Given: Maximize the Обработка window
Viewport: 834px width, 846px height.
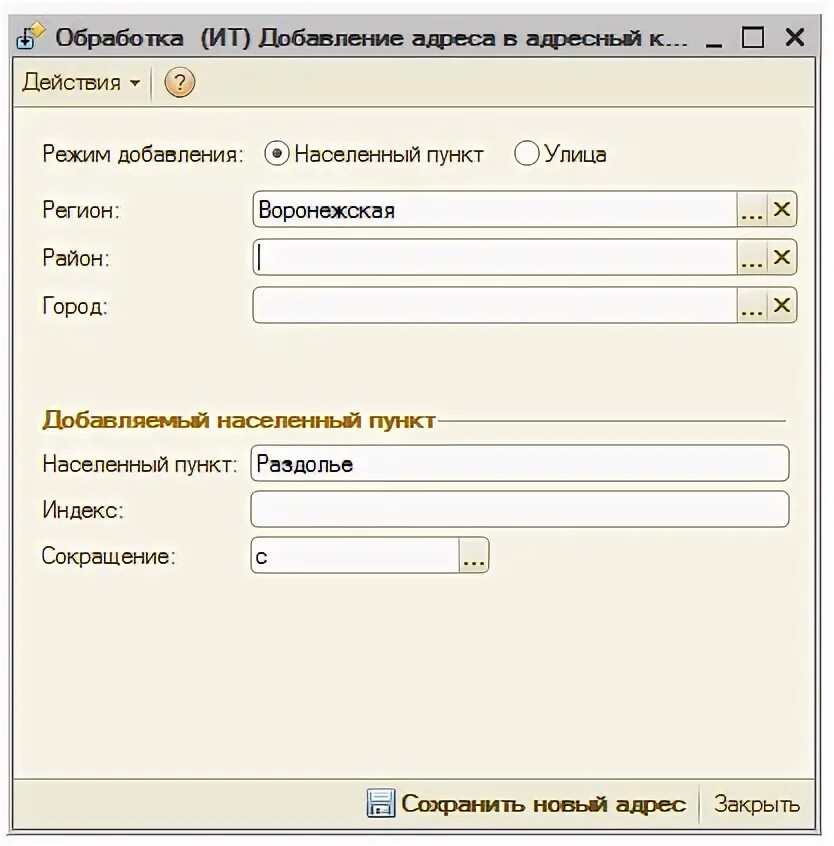Looking at the screenshot, I should pyautogui.click(x=753, y=38).
